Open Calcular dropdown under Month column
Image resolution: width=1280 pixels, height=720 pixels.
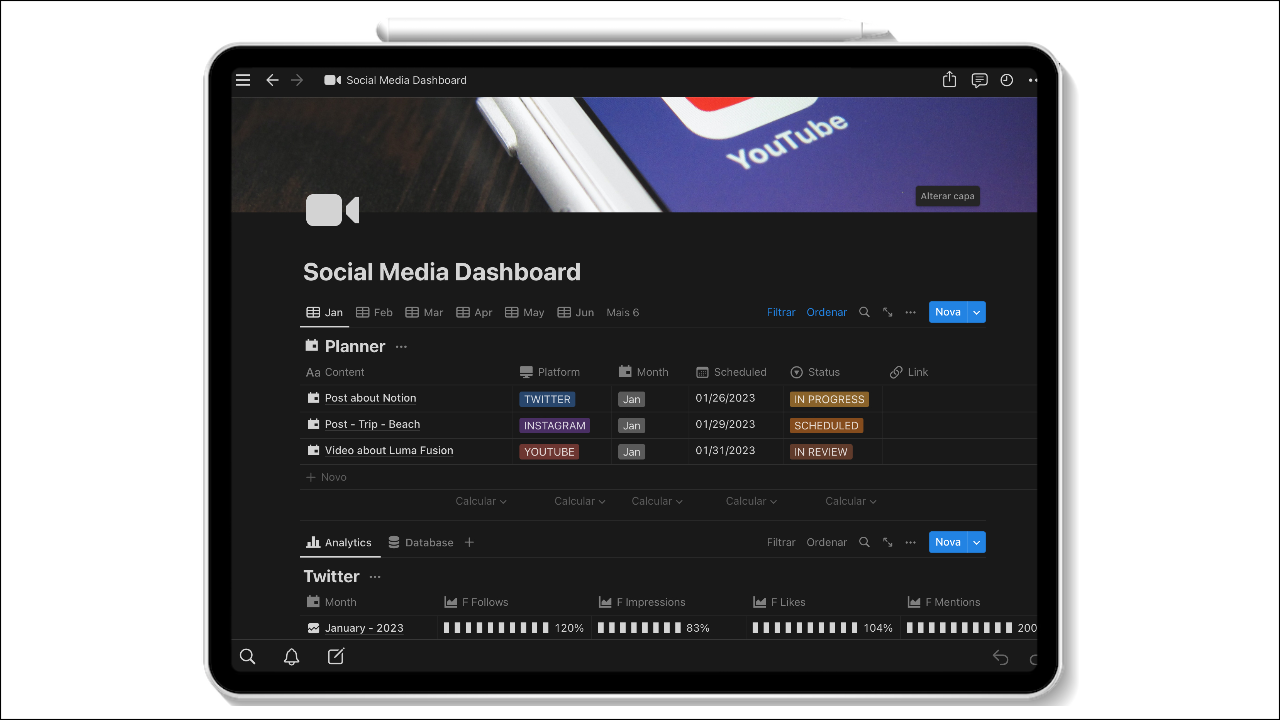coord(657,501)
